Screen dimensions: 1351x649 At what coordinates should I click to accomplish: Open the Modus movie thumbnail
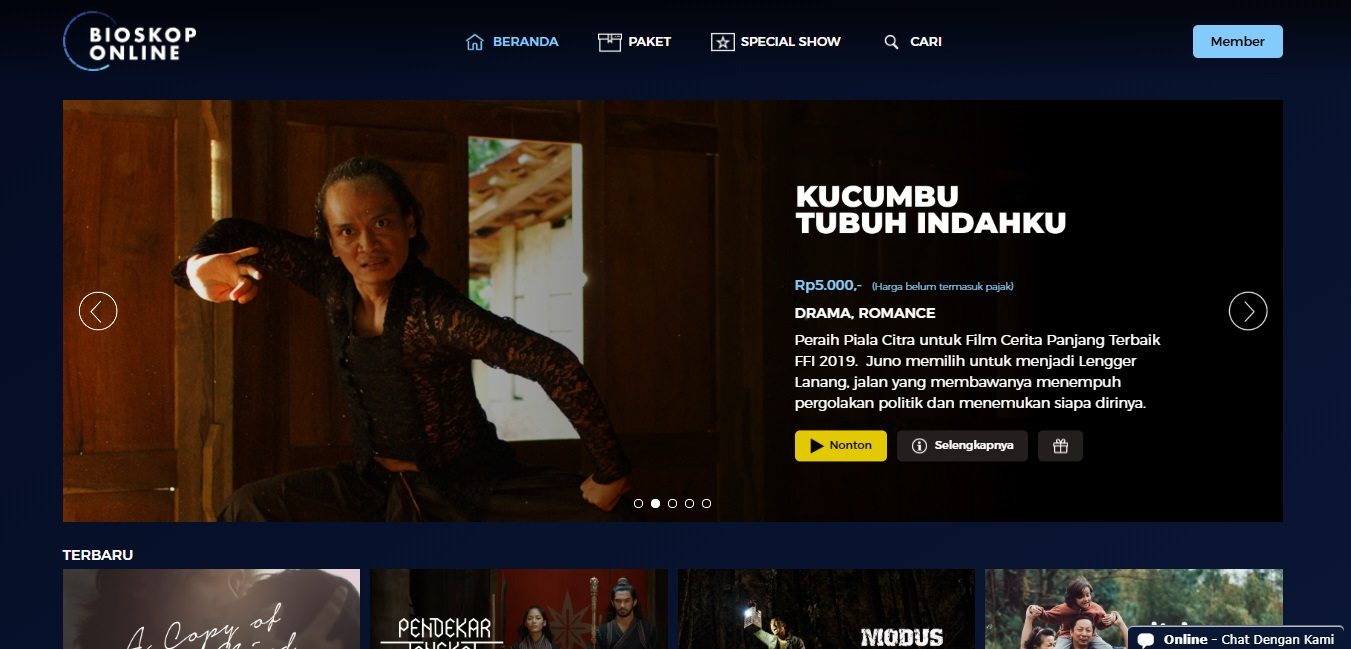(826, 609)
